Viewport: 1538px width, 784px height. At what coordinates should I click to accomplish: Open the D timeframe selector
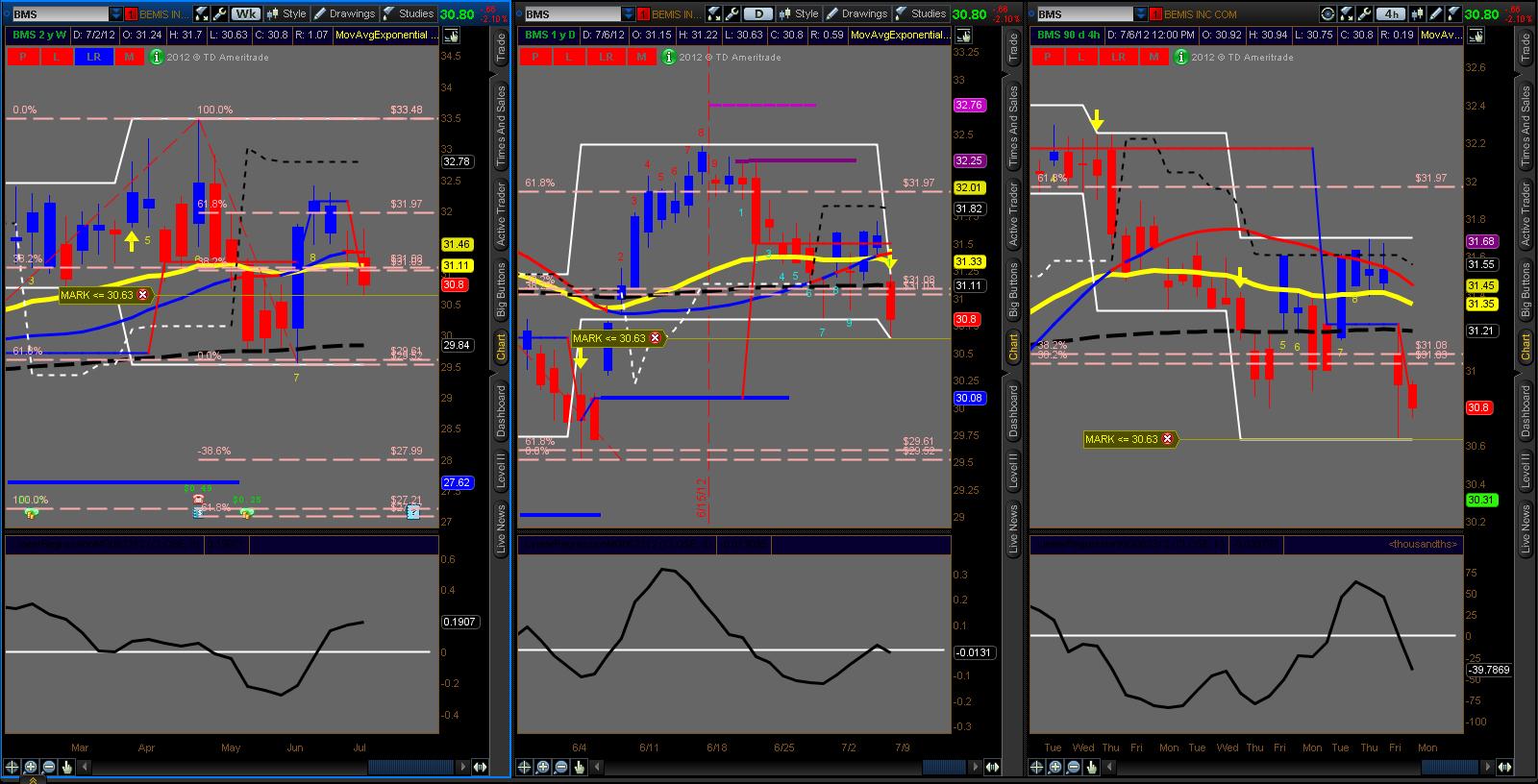tap(758, 13)
